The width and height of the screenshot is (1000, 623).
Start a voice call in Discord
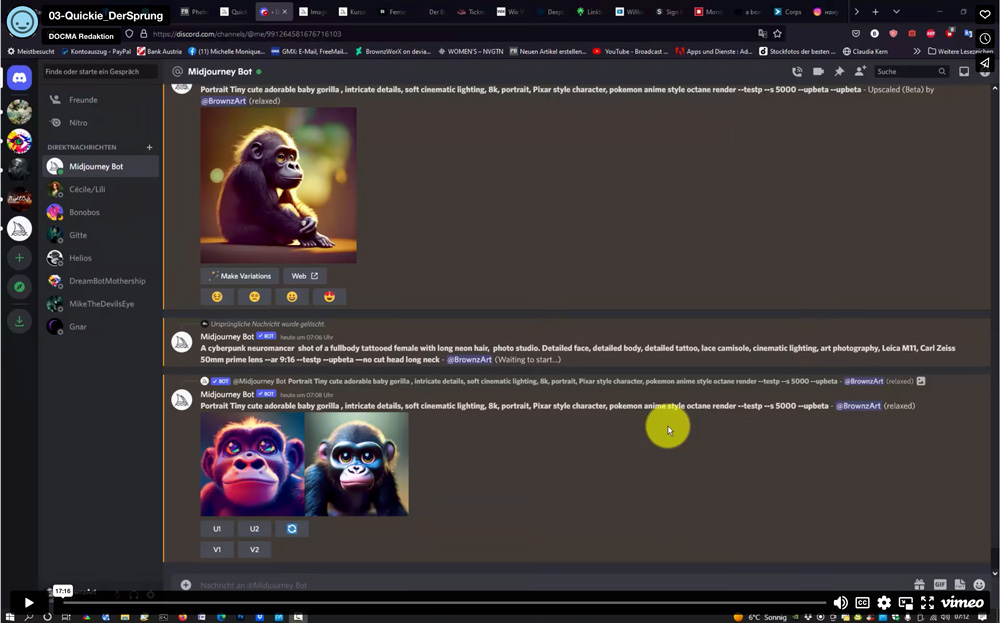(797, 71)
